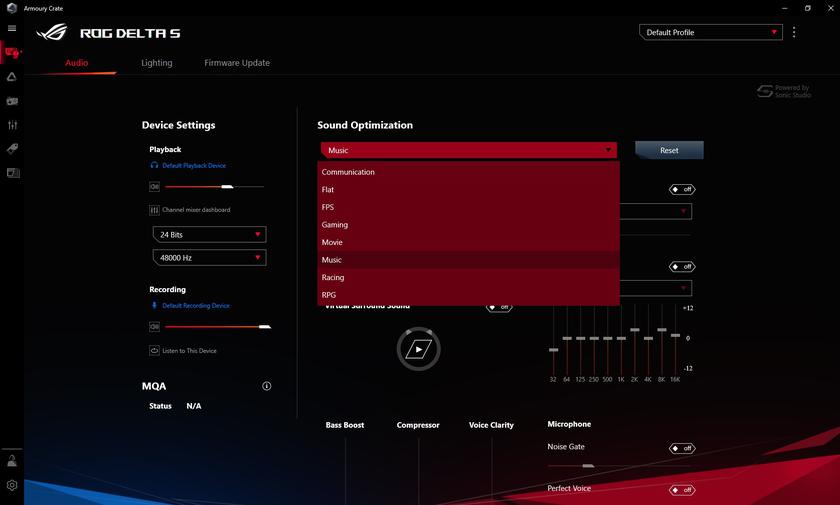This screenshot has height=505, width=840.
Task: Expand the 24 Bits dropdown
Action: [x=209, y=234]
